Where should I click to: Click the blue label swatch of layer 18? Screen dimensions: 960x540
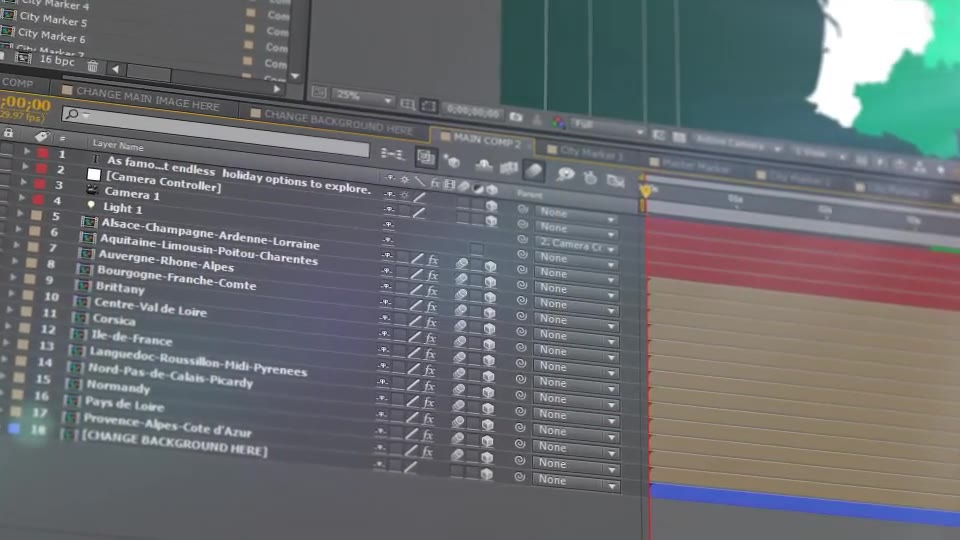(x=13, y=429)
